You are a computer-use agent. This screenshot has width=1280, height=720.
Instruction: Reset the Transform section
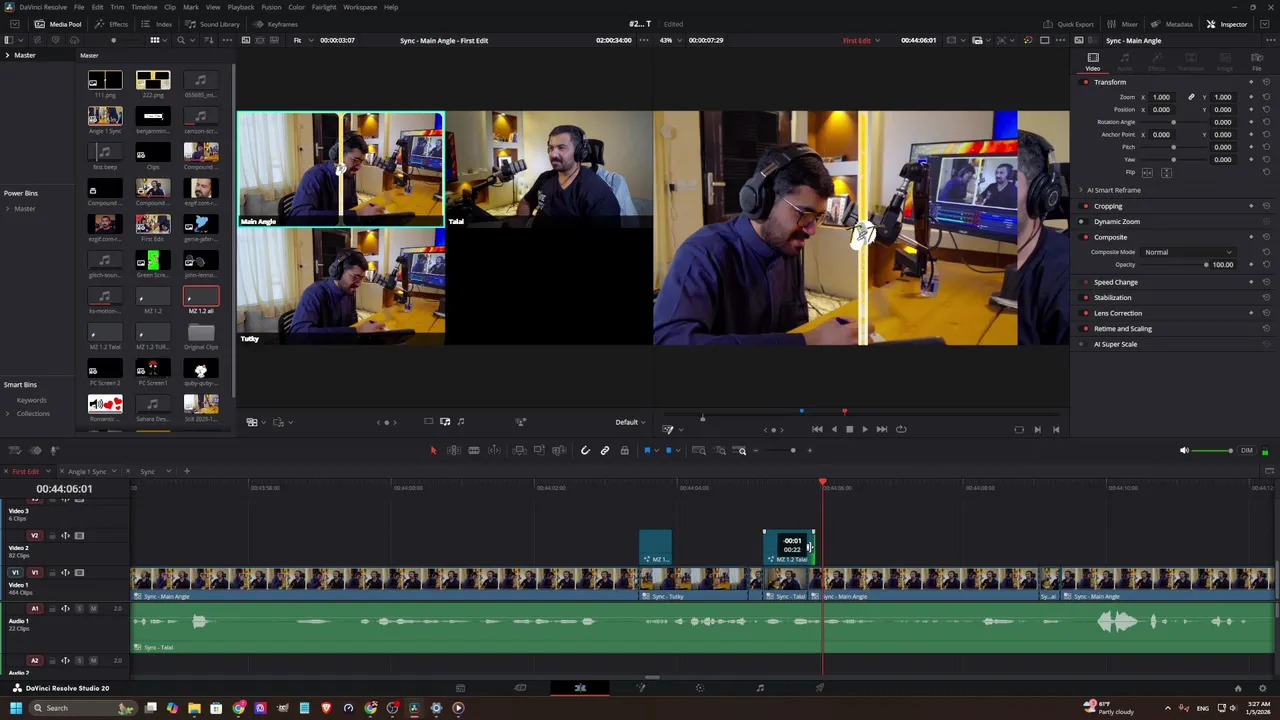coord(1266,82)
